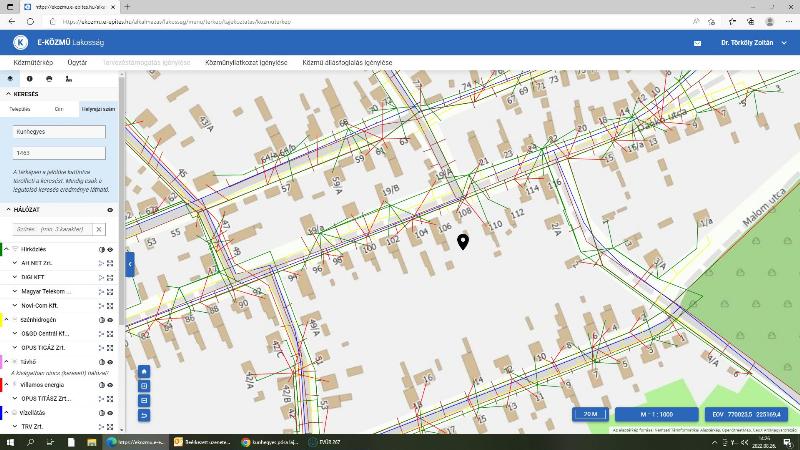Open Közműnyilatkozat igénylése menu
800x450 pixels.
pos(246,62)
